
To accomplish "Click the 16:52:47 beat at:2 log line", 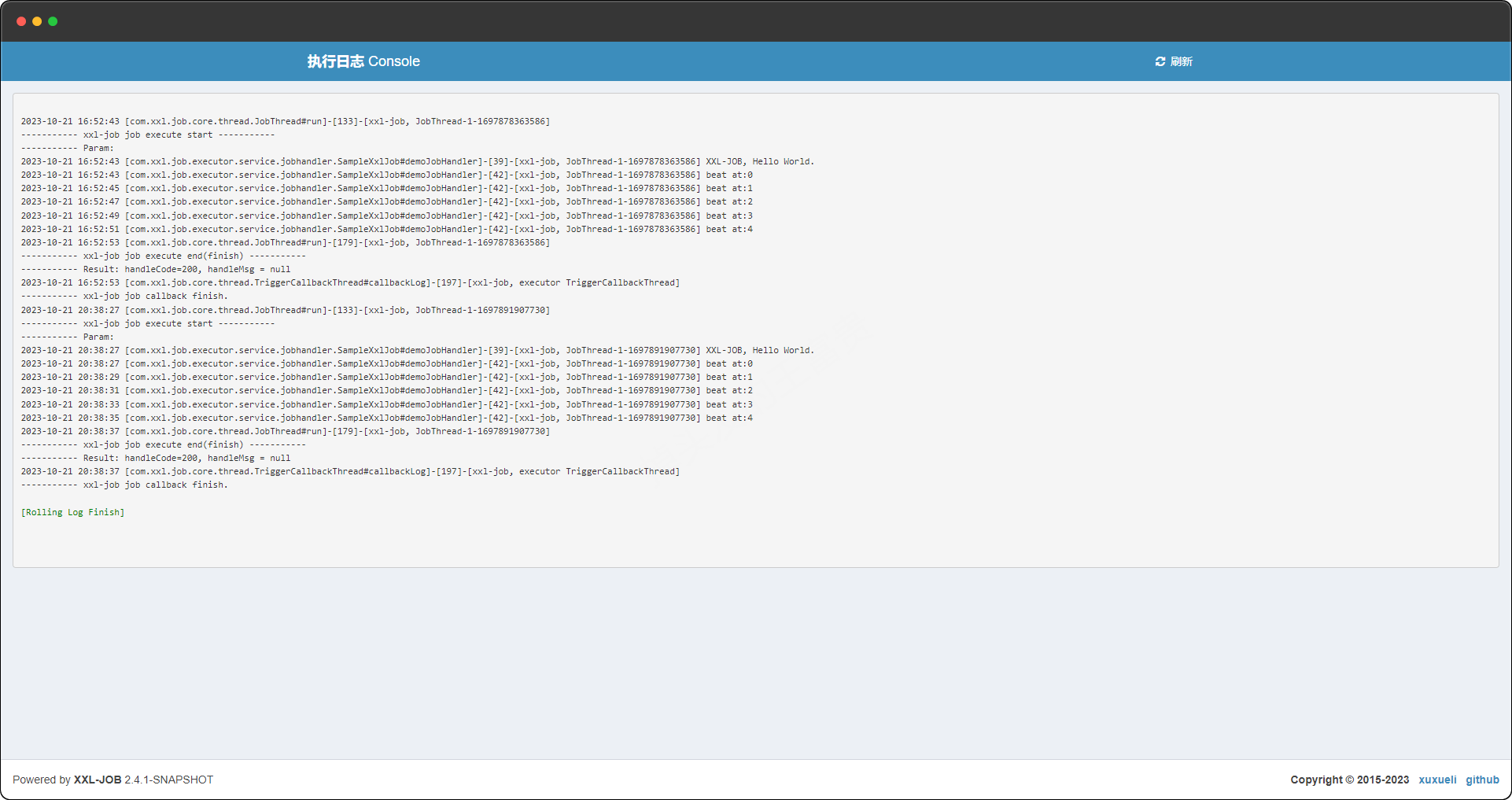I will 387,201.
